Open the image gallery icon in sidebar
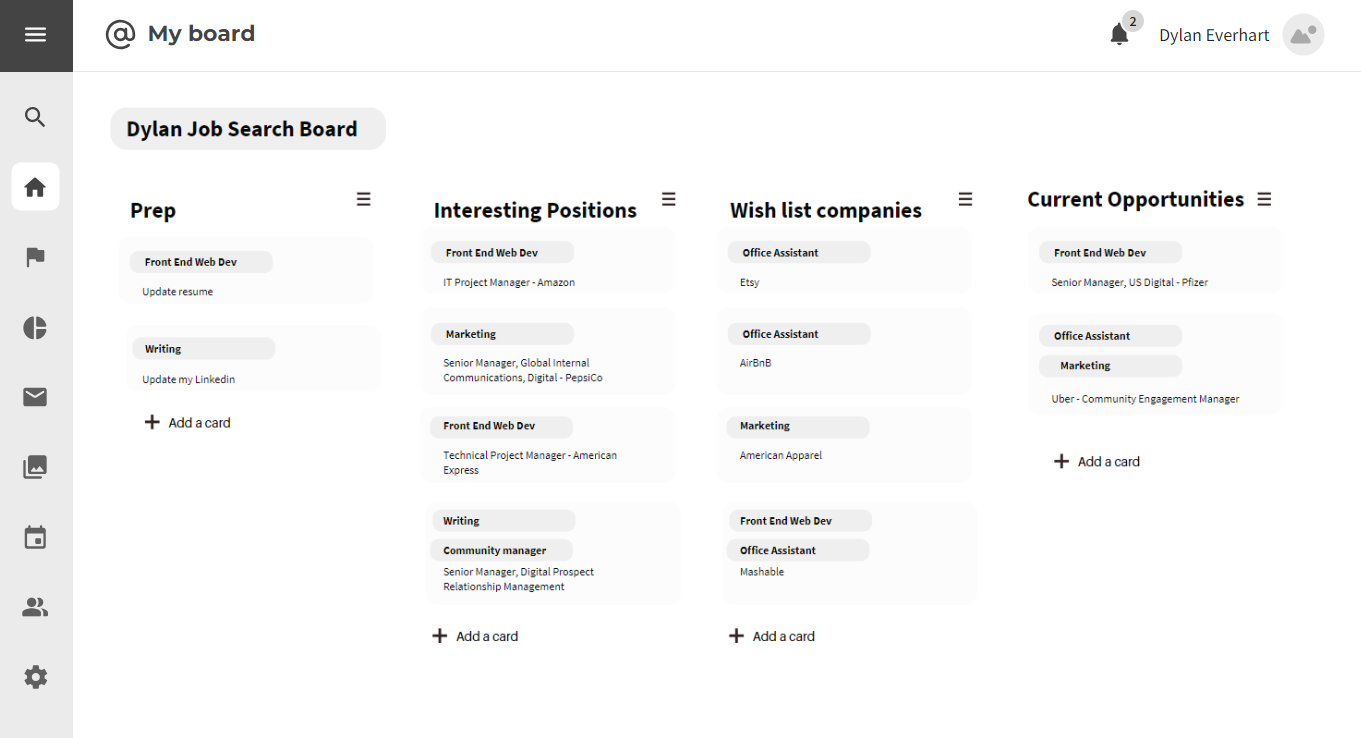This screenshot has height=738, width=1361. [x=35, y=467]
